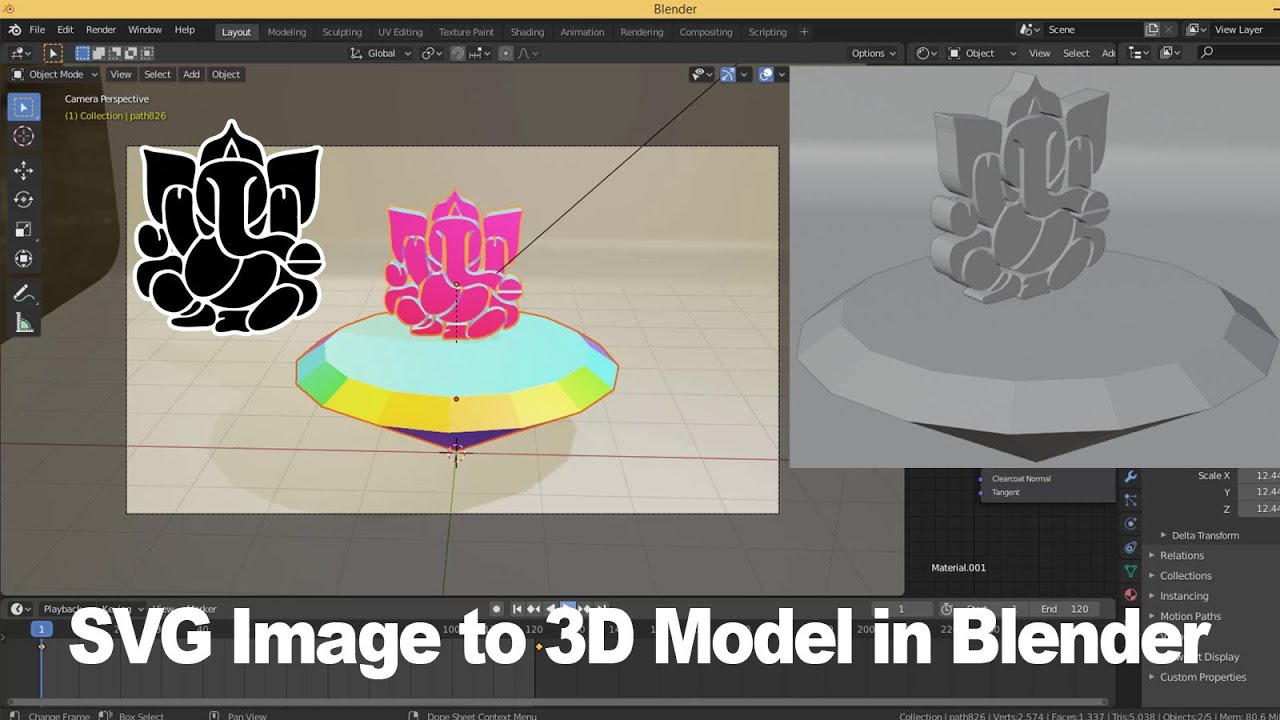Open the Object Constraints properties tab
Screen dimensions: 1280x720
pos(1131,548)
